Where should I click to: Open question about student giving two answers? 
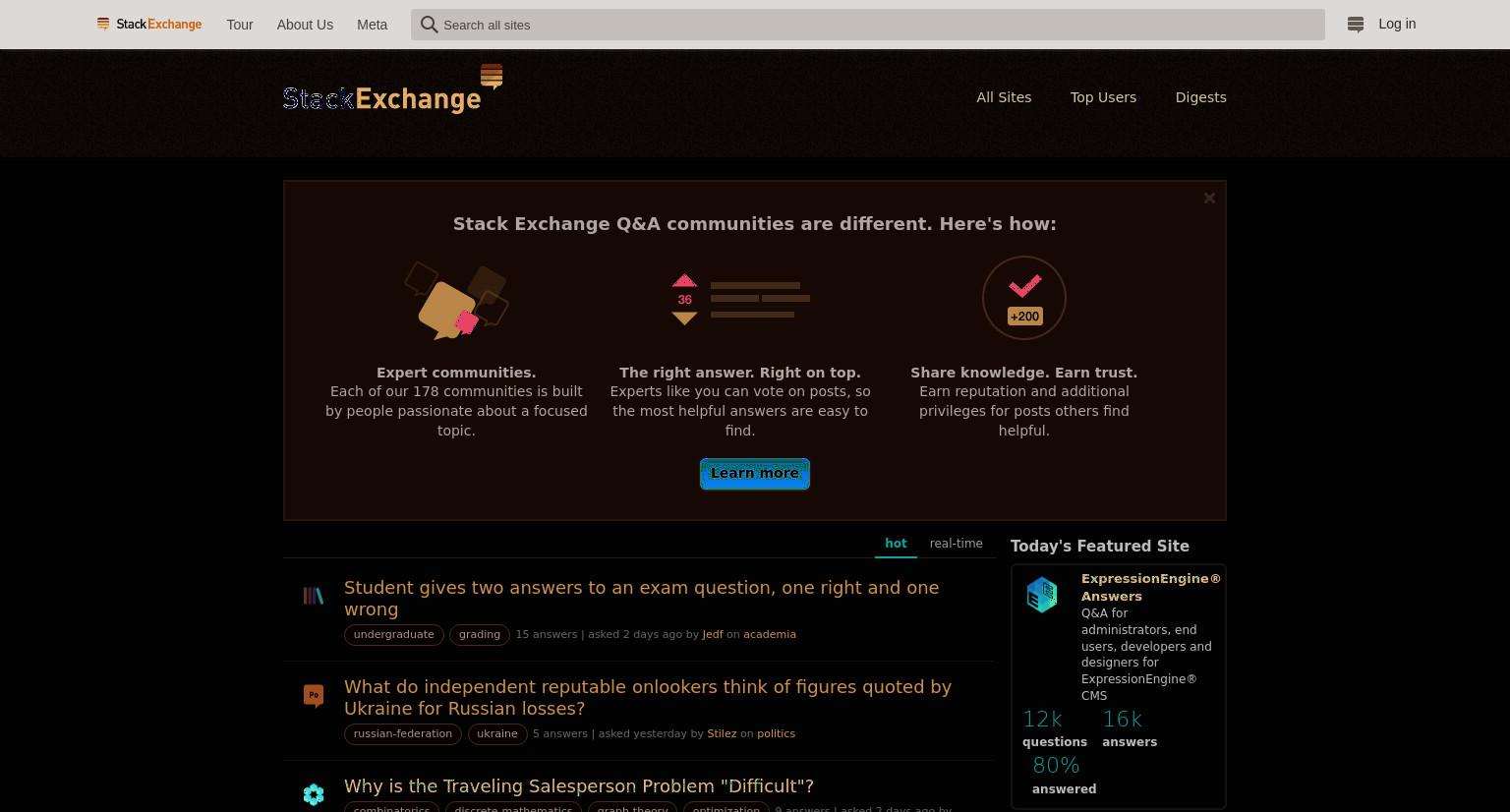tap(641, 598)
